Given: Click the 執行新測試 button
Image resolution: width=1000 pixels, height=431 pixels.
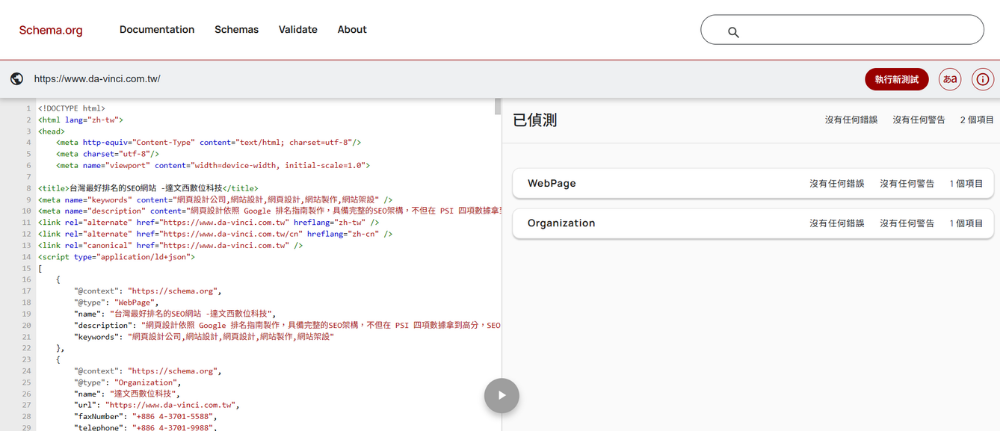Looking at the screenshot, I should [897, 79].
